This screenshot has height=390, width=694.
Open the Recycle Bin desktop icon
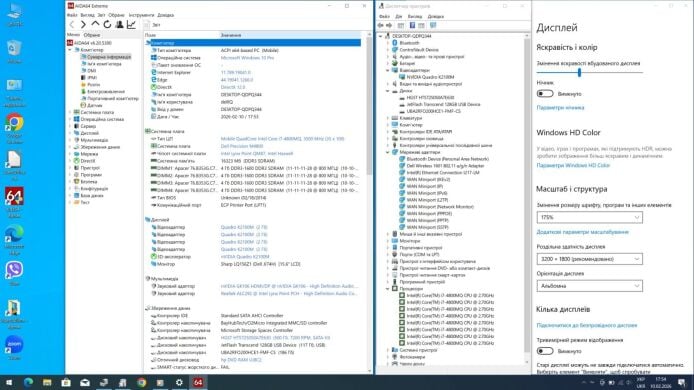(x=14, y=52)
